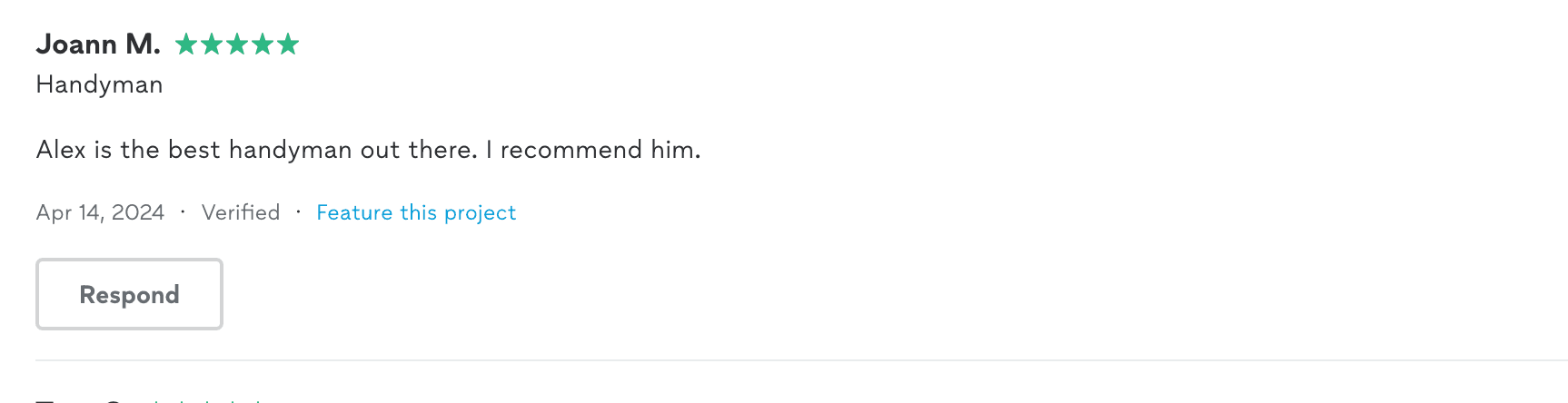Click the Handyman service category label
Viewport: 1568px width, 403px height.
(100, 84)
